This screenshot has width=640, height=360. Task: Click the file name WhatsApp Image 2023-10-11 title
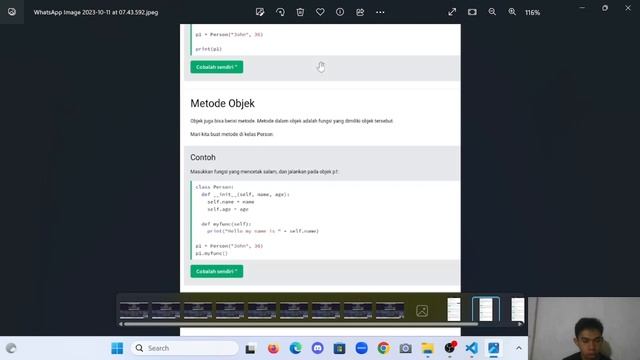click(x=96, y=12)
